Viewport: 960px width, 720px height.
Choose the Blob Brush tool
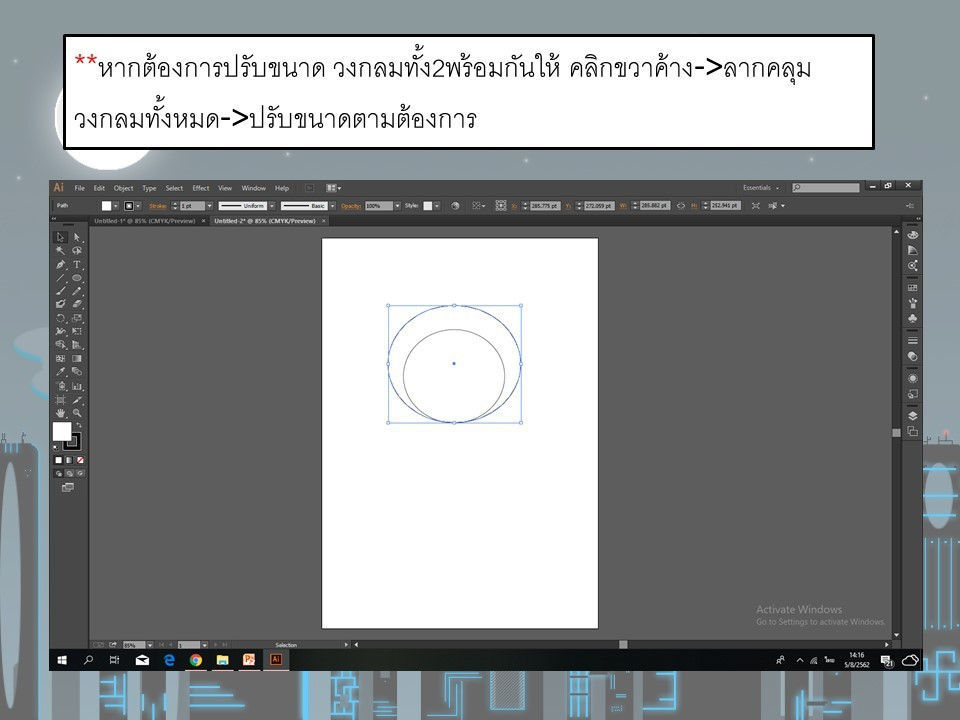[x=60, y=304]
